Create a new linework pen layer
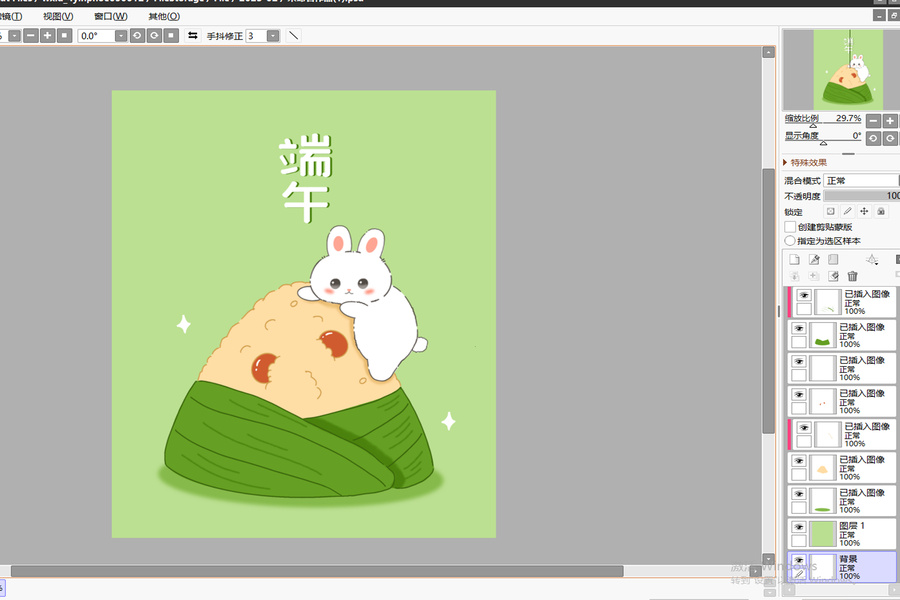This screenshot has width=900, height=600. click(x=814, y=260)
